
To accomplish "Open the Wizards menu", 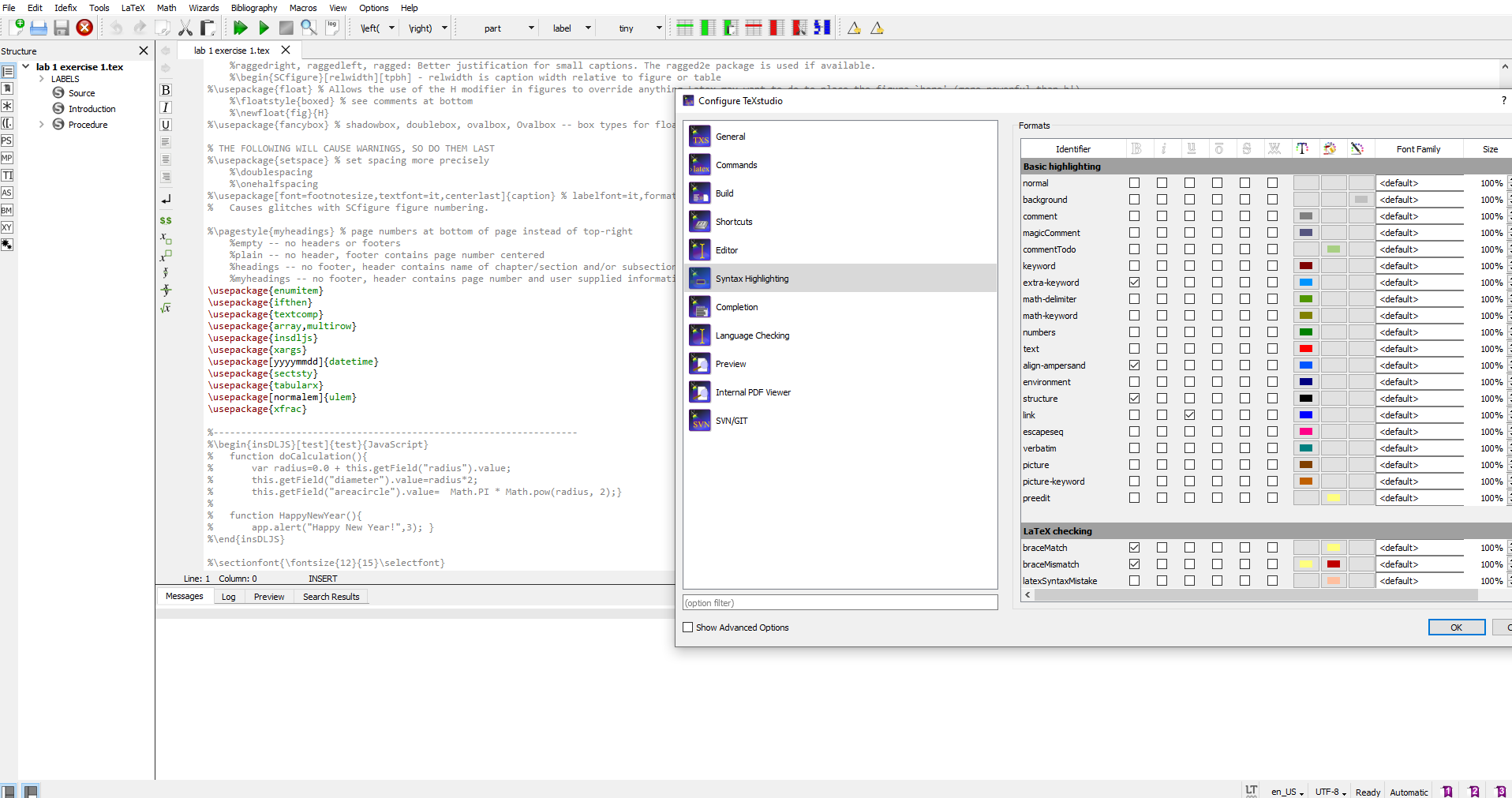I will (204, 8).
